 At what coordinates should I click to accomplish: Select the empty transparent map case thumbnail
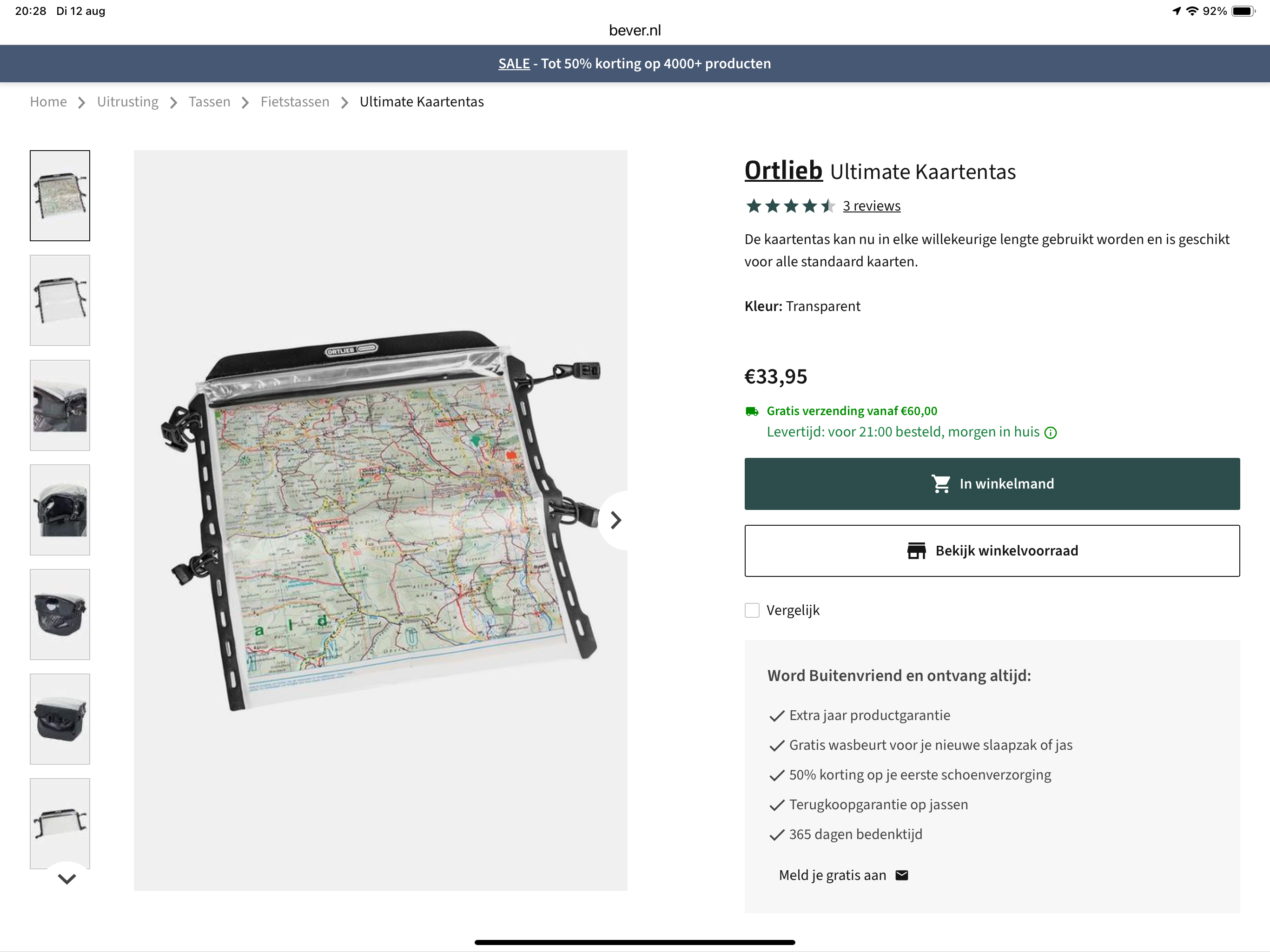point(60,300)
